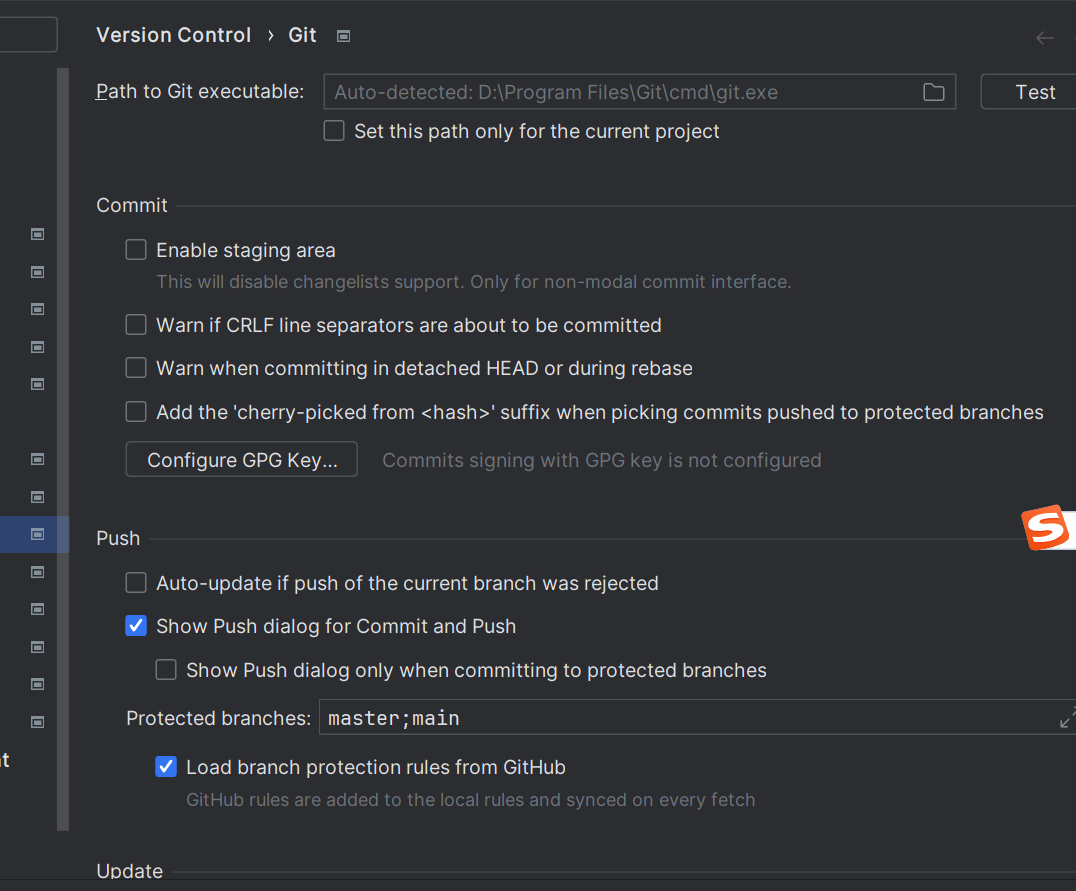Viewport: 1076px width, 891px height.
Task: Go back with the left arrow icon
Action: tap(1045, 38)
